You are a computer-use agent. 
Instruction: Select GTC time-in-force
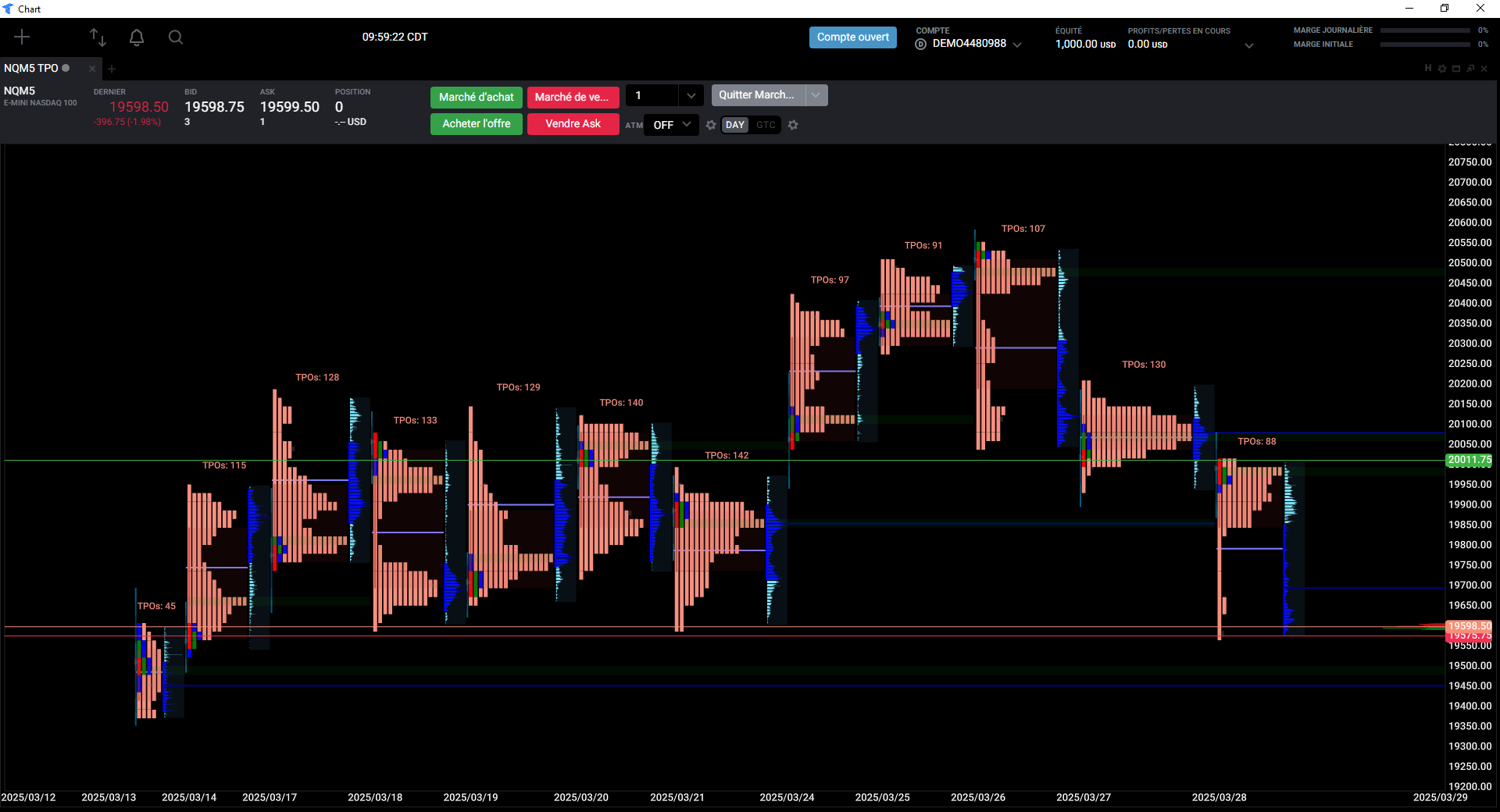pyautogui.click(x=766, y=125)
